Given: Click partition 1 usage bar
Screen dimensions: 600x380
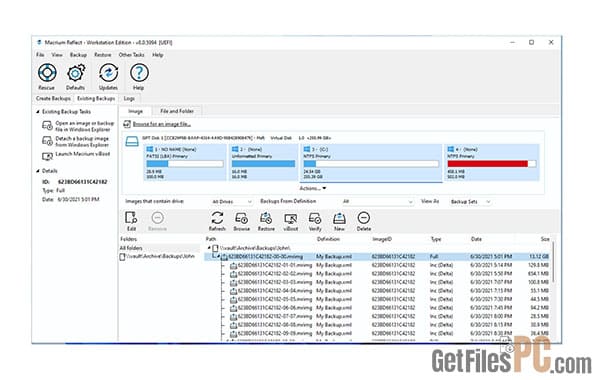Looking at the screenshot, I should (x=185, y=164).
